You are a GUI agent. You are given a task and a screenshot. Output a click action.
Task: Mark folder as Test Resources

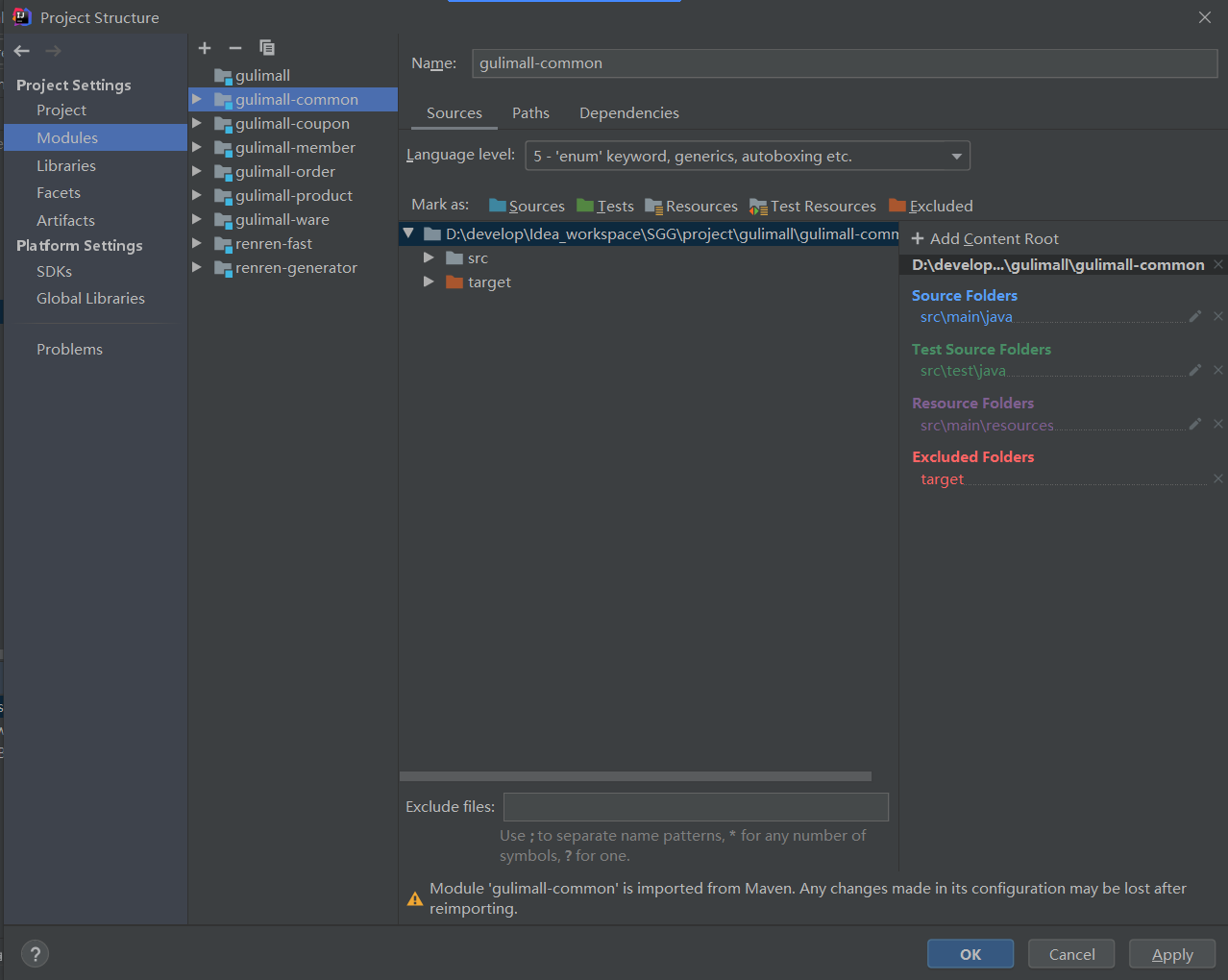(x=813, y=206)
